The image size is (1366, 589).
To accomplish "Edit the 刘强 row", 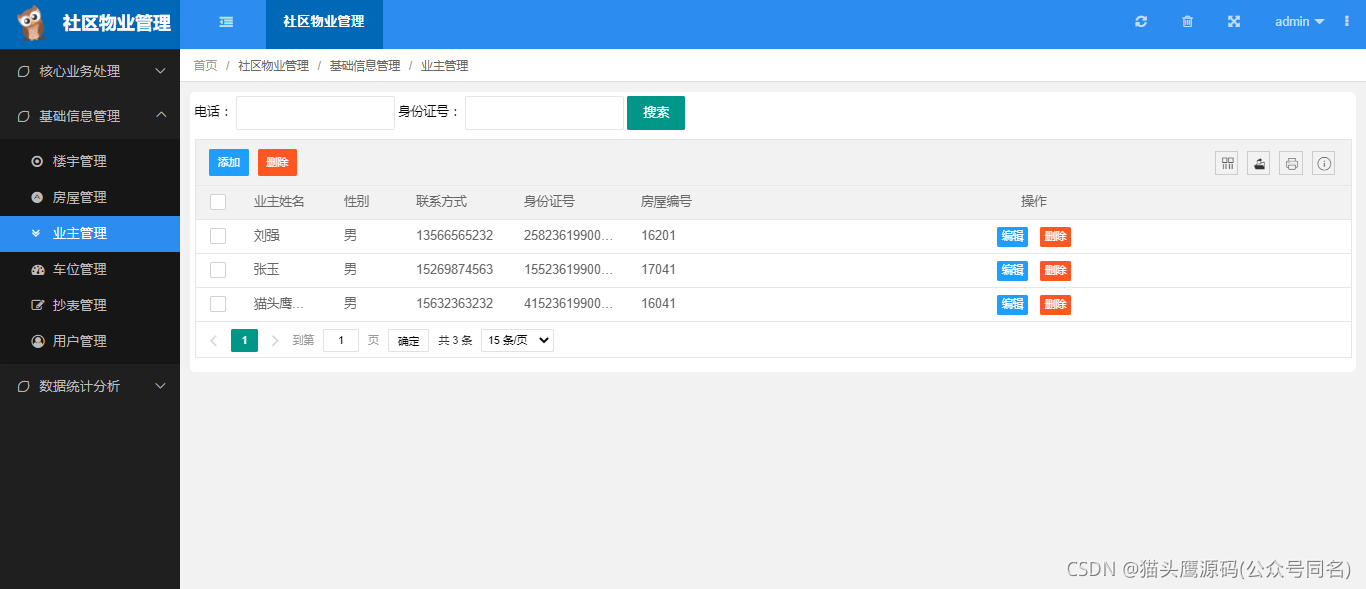I will click(x=1012, y=237).
